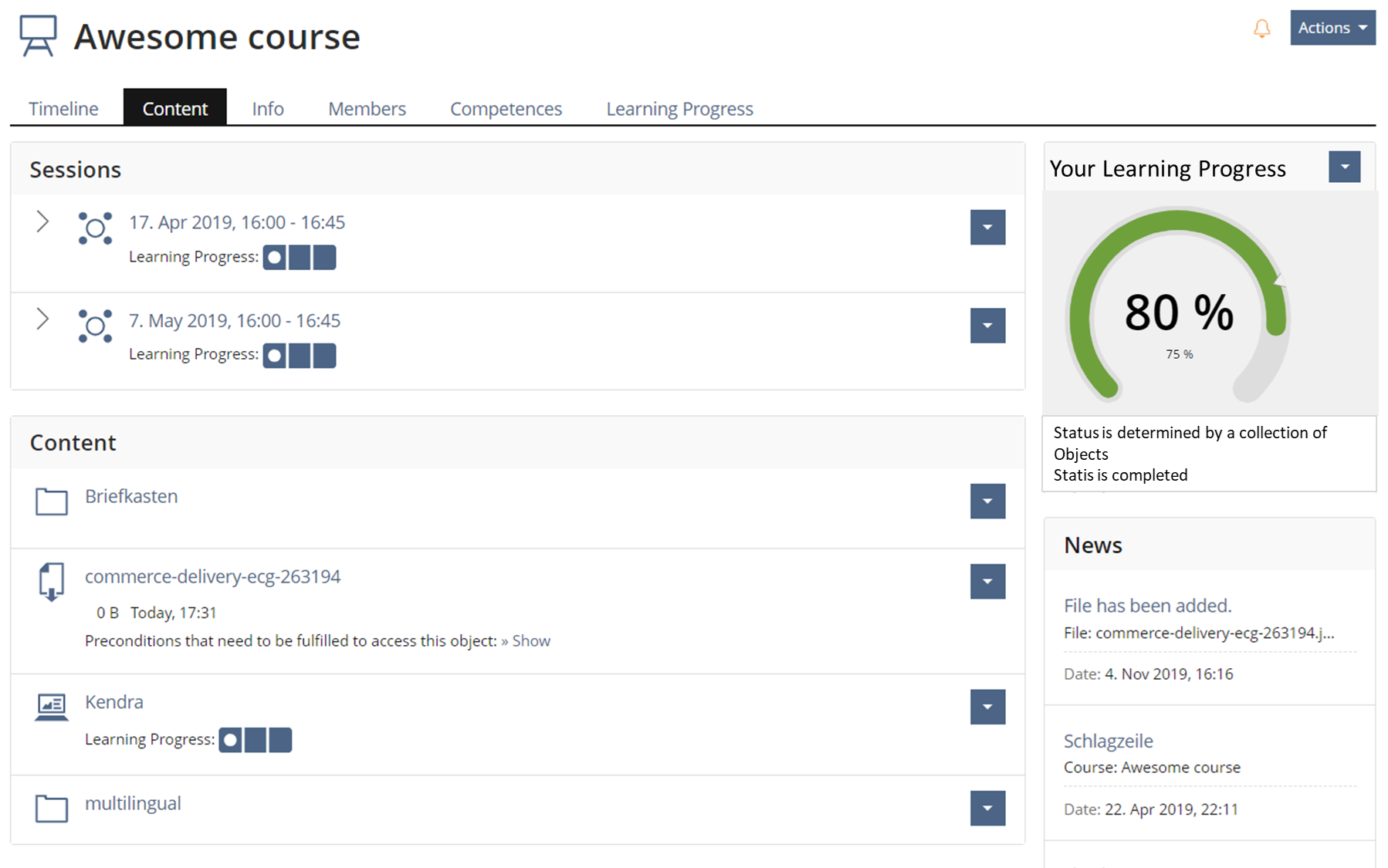Click the Briefkasten folder icon
1388x868 pixels.
tap(52, 502)
